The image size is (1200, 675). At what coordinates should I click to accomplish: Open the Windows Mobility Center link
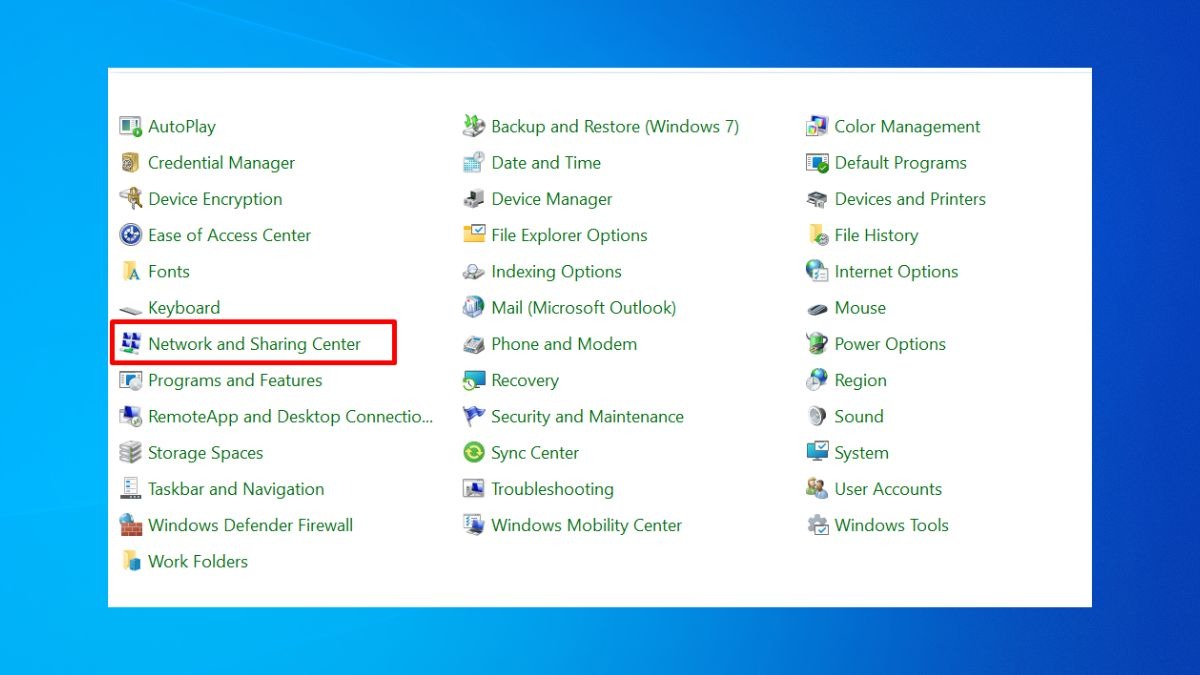pos(587,525)
